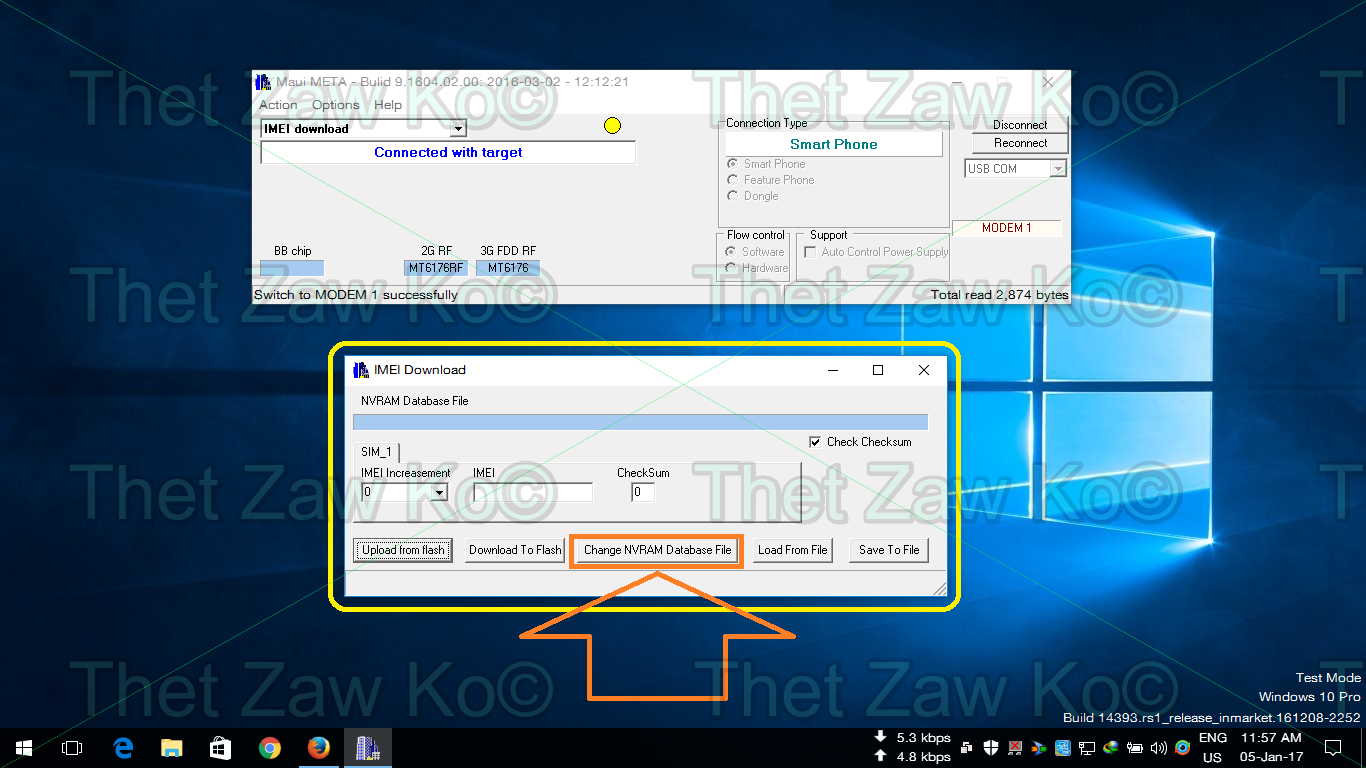Screen dimensions: 1366x768
Task: Expand the USB COM port dropdown
Action: tap(1058, 169)
